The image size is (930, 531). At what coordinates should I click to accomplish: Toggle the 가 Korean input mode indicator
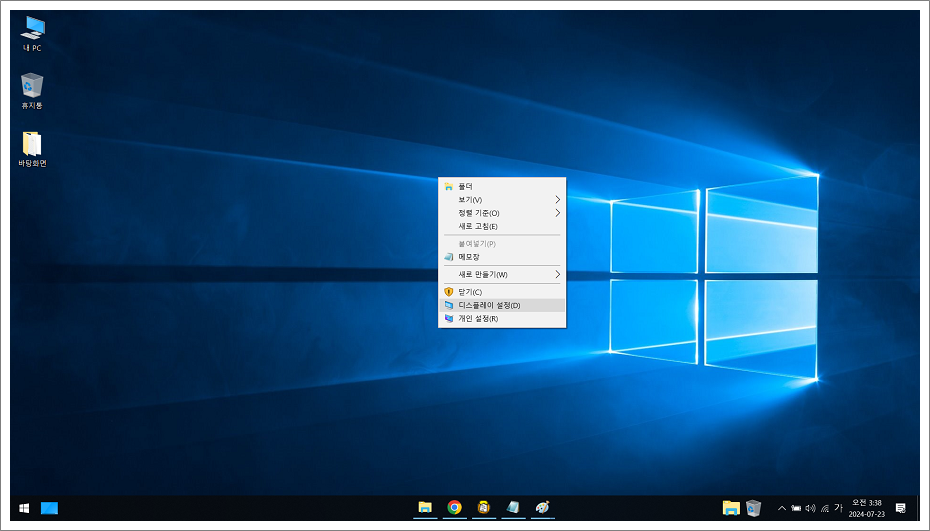(x=838, y=508)
